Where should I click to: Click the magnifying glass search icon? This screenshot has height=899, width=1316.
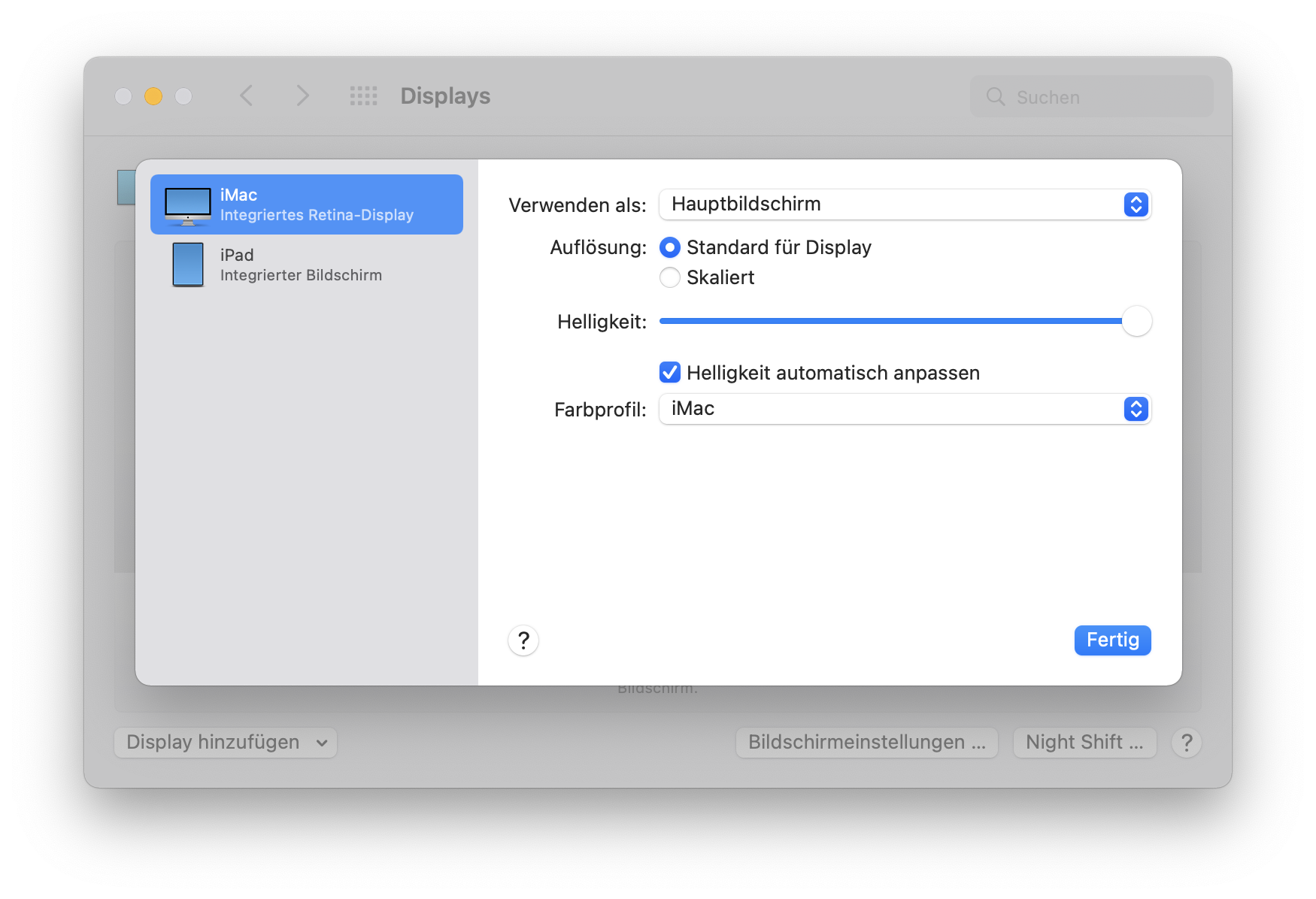point(996,97)
